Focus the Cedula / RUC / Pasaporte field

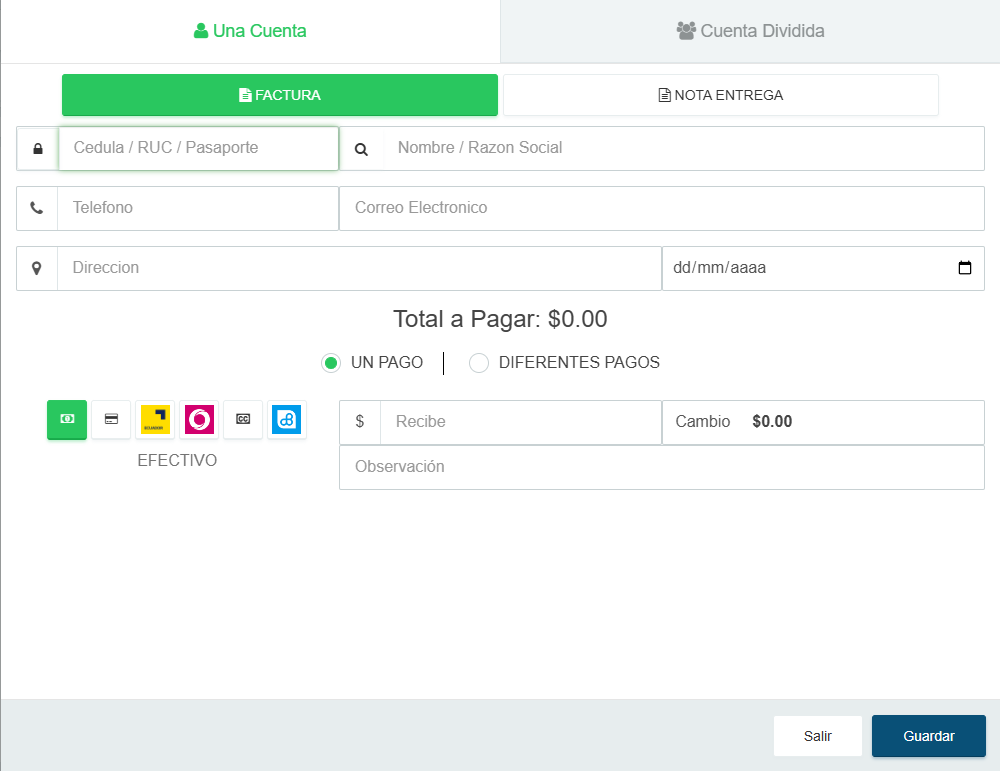[198, 149]
